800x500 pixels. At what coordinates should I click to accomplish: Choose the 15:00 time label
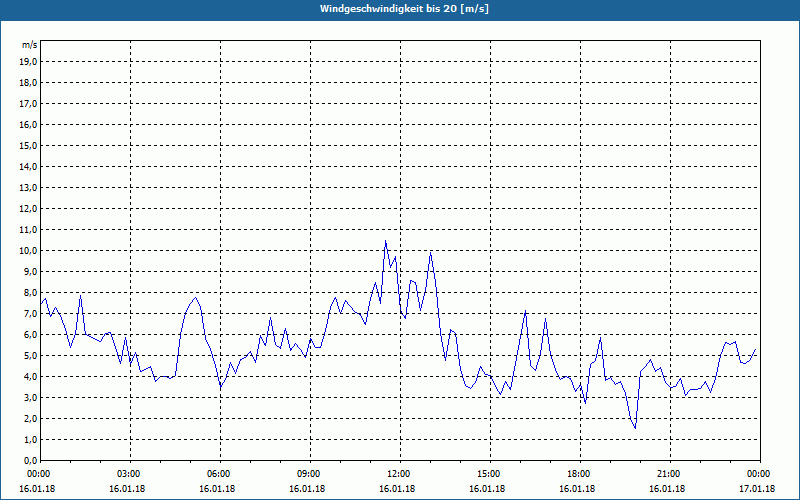(490, 474)
